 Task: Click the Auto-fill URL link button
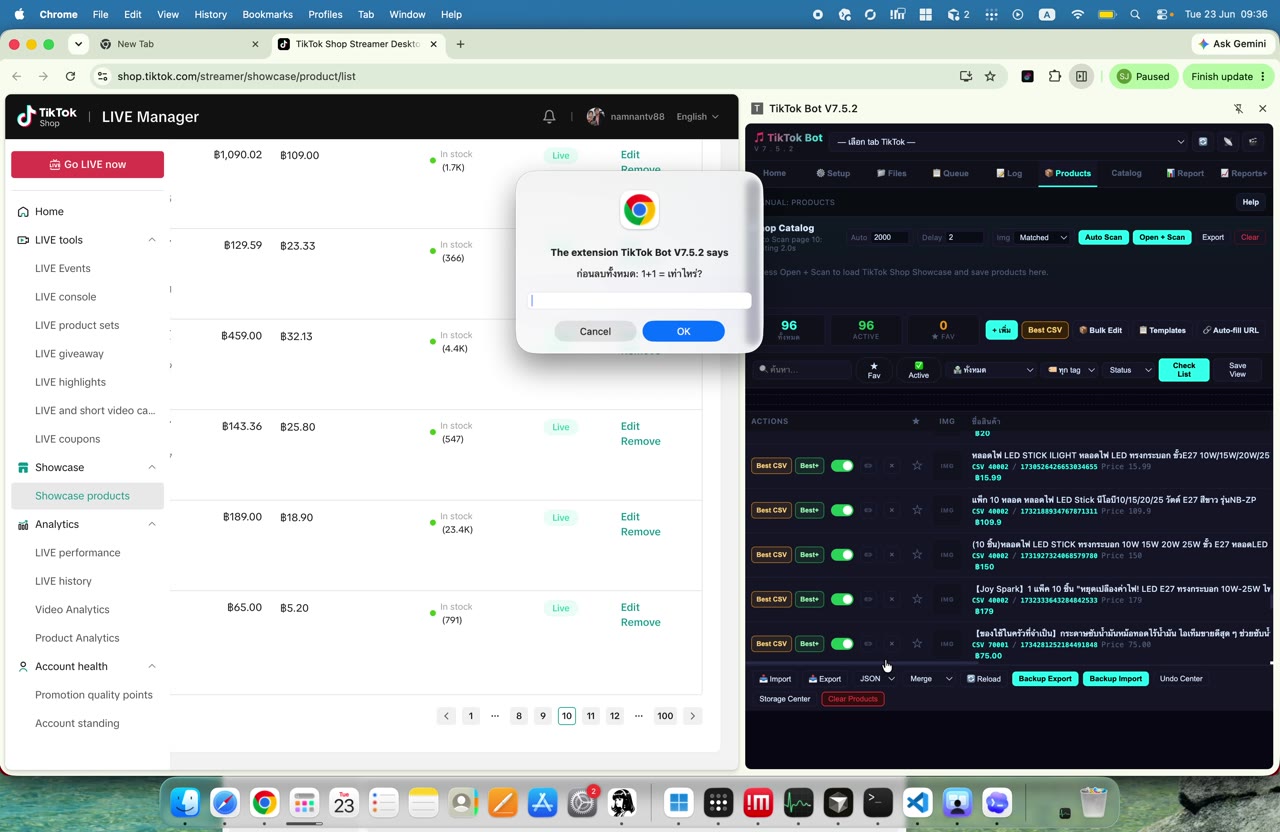pos(1231,330)
